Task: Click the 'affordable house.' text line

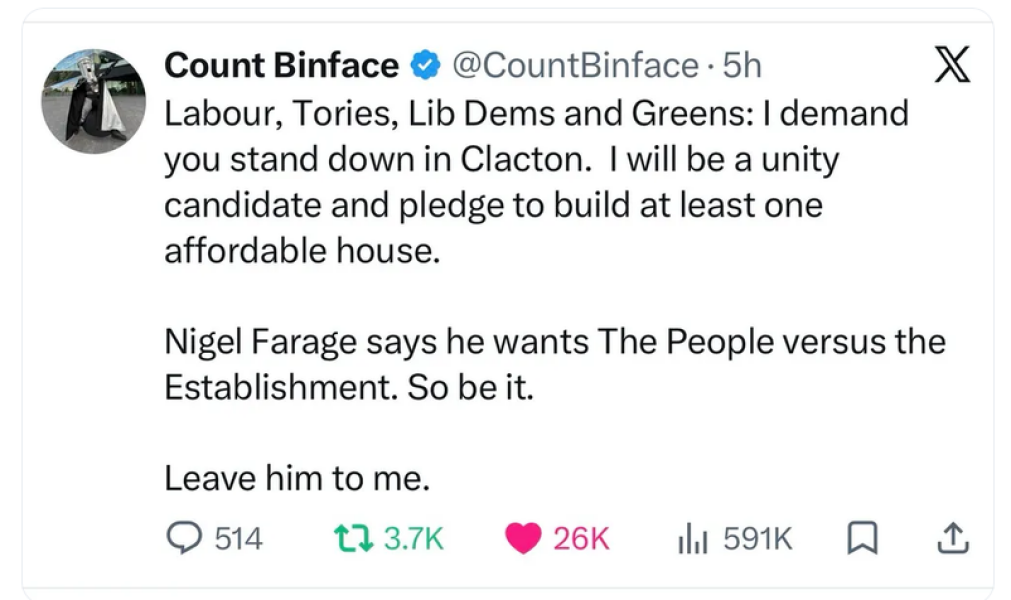Action: [x=302, y=250]
